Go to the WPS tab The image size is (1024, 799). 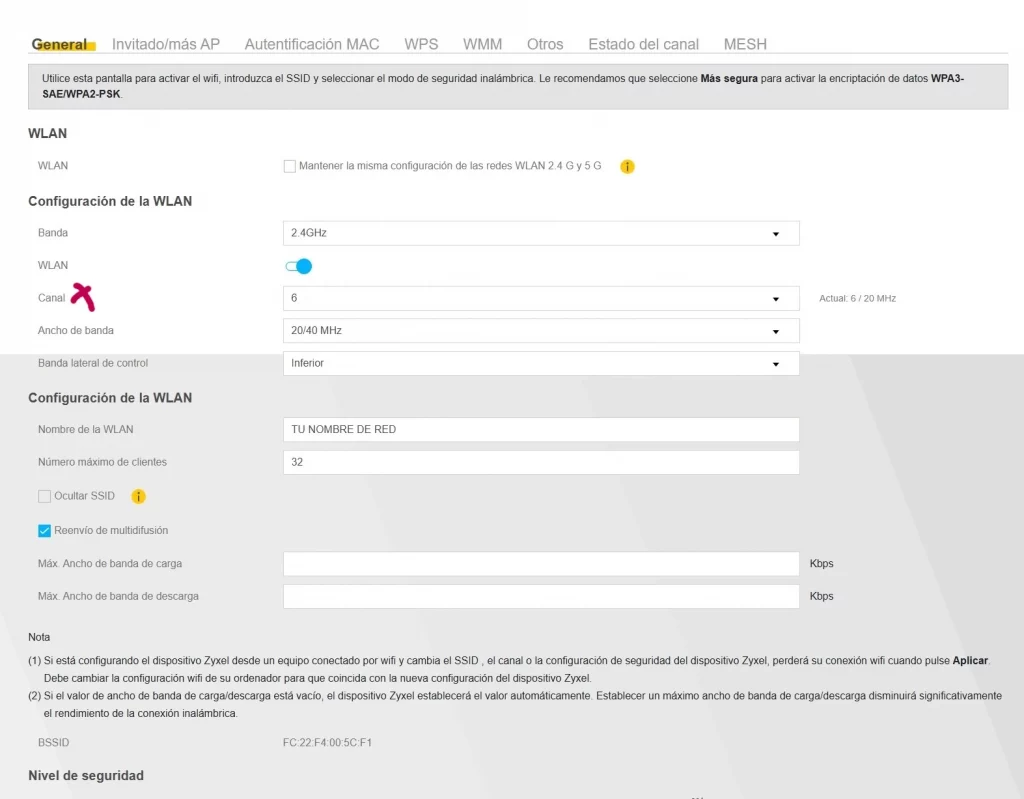click(421, 44)
